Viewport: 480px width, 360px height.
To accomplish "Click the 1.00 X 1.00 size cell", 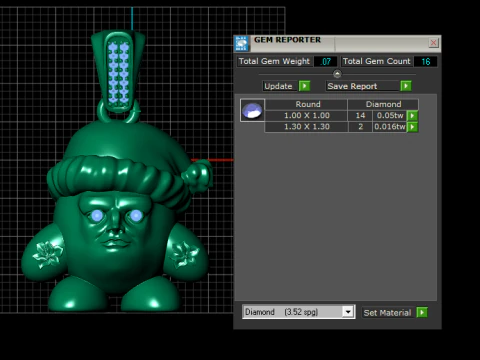I will coord(306,116).
